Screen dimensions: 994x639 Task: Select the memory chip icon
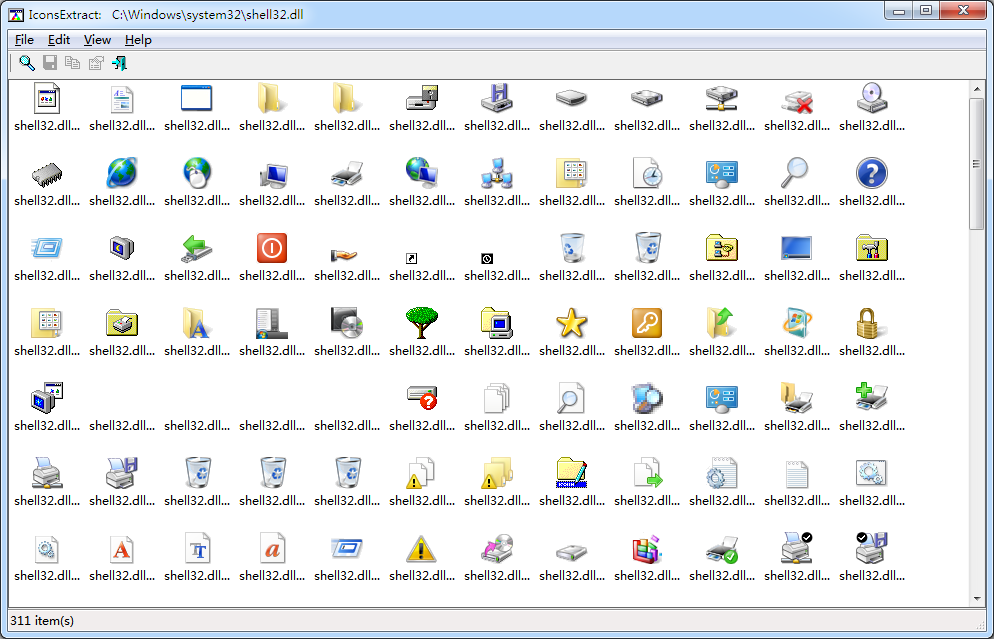coord(47,174)
